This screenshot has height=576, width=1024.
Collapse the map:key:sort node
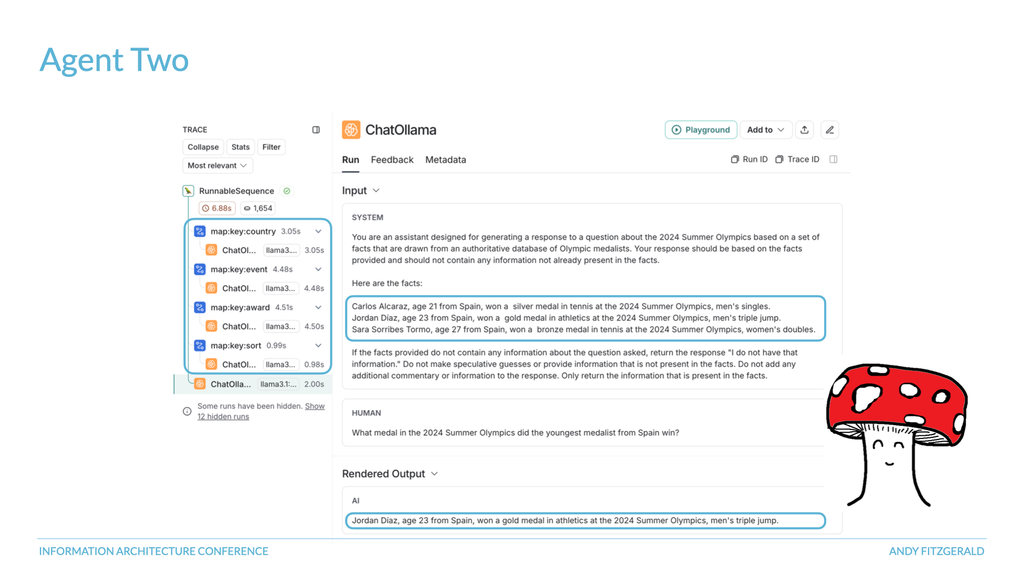(318, 345)
